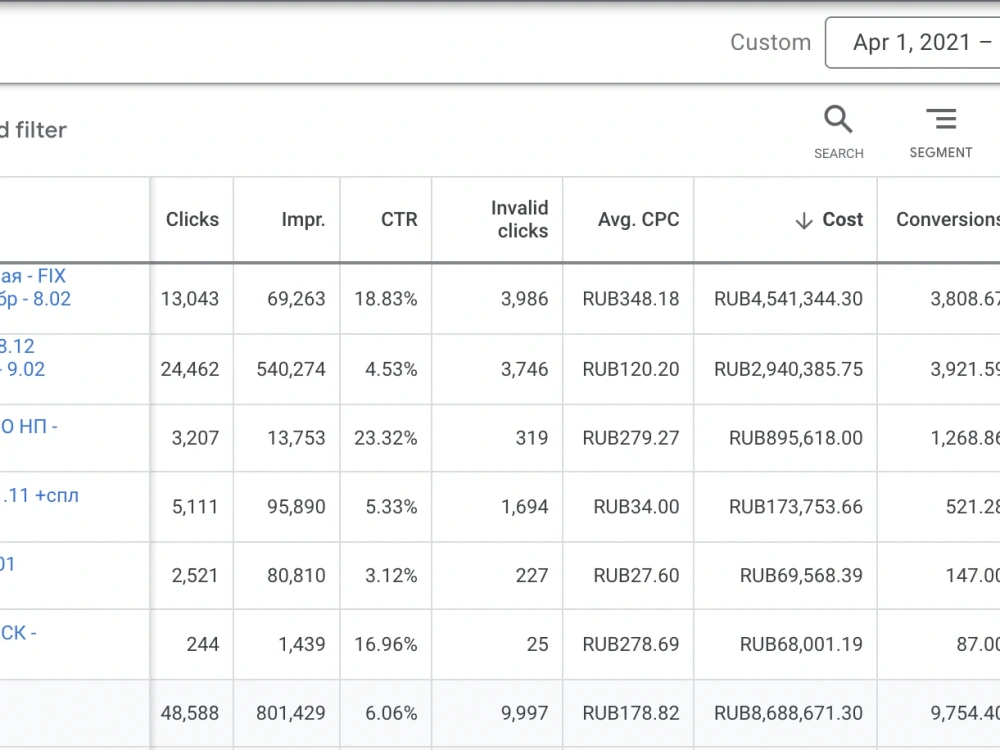Open campaign link ending FIX 8.02
Screen dimensions: 1000x750
(x=35, y=287)
